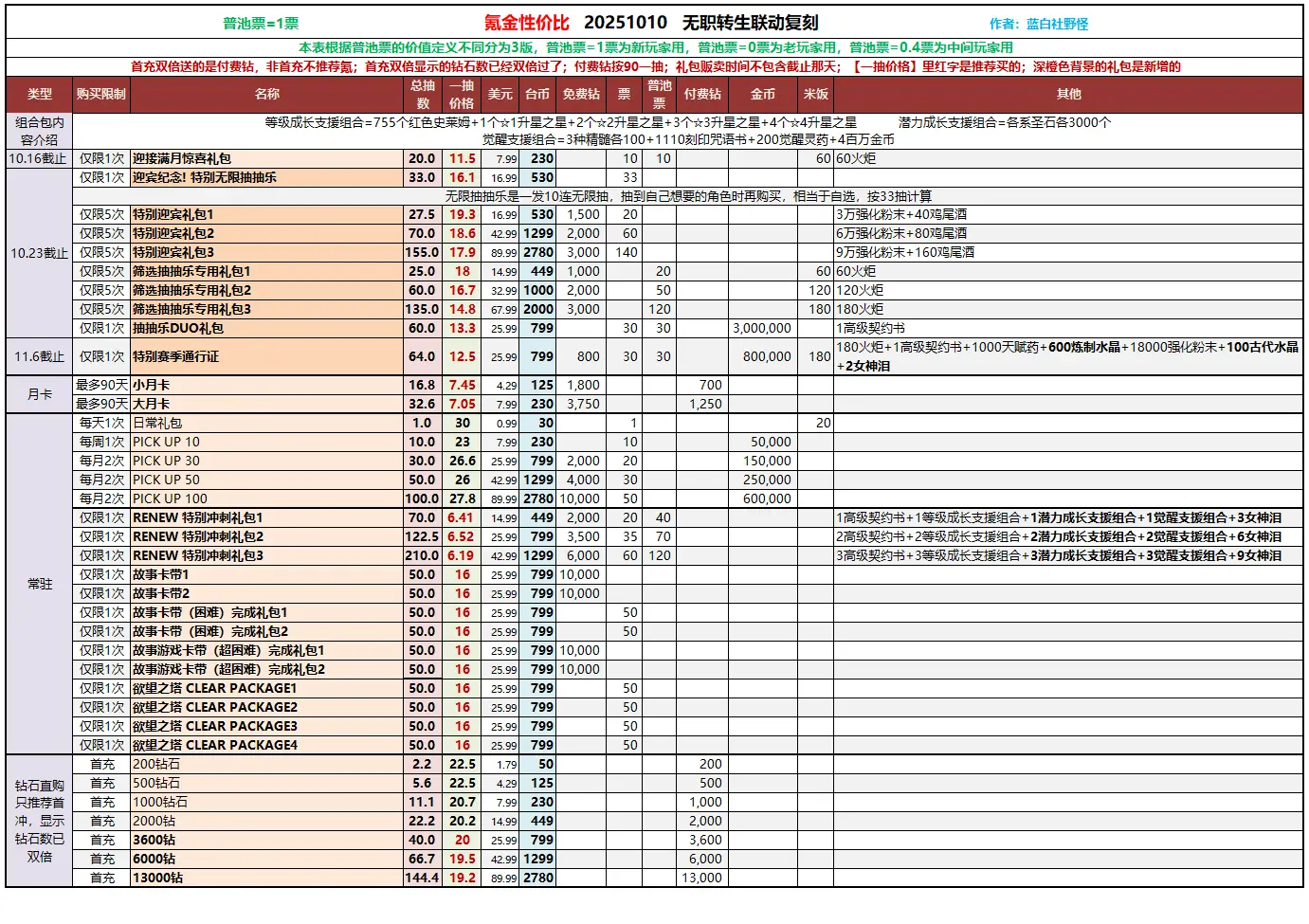1309x924 pixels.
Task: Click the author name 蓝白社野怪
Action: coord(1057,24)
